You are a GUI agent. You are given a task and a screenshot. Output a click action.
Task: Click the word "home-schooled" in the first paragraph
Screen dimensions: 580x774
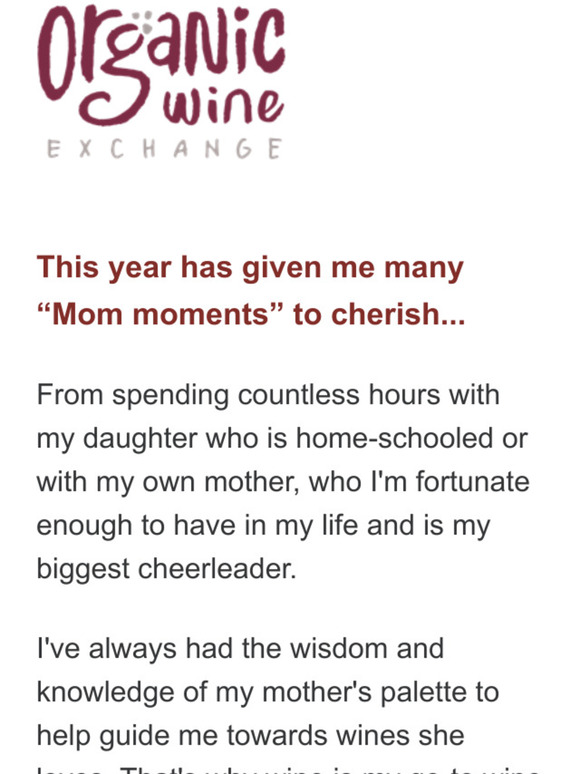pos(394,438)
